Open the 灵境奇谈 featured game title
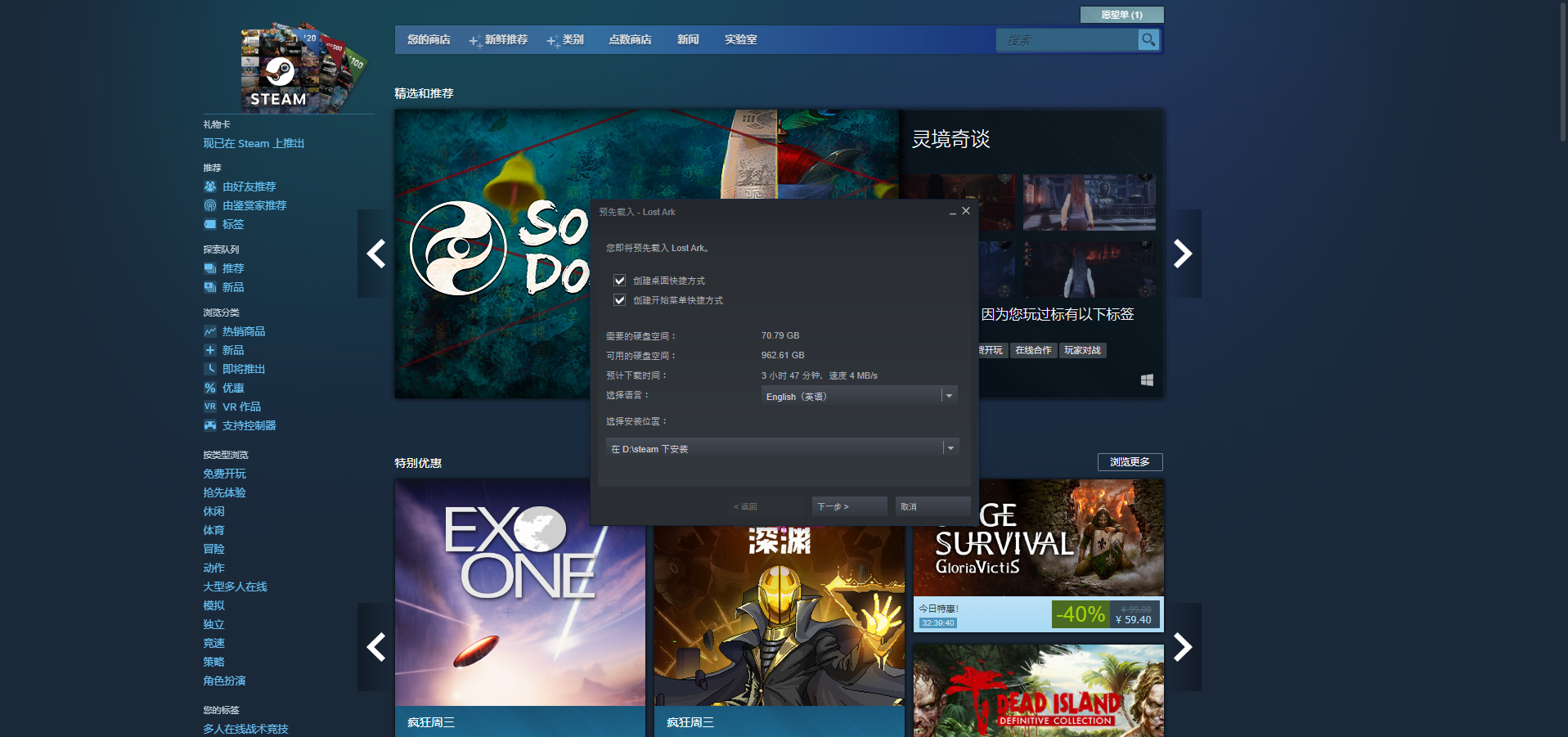 tap(950, 139)
